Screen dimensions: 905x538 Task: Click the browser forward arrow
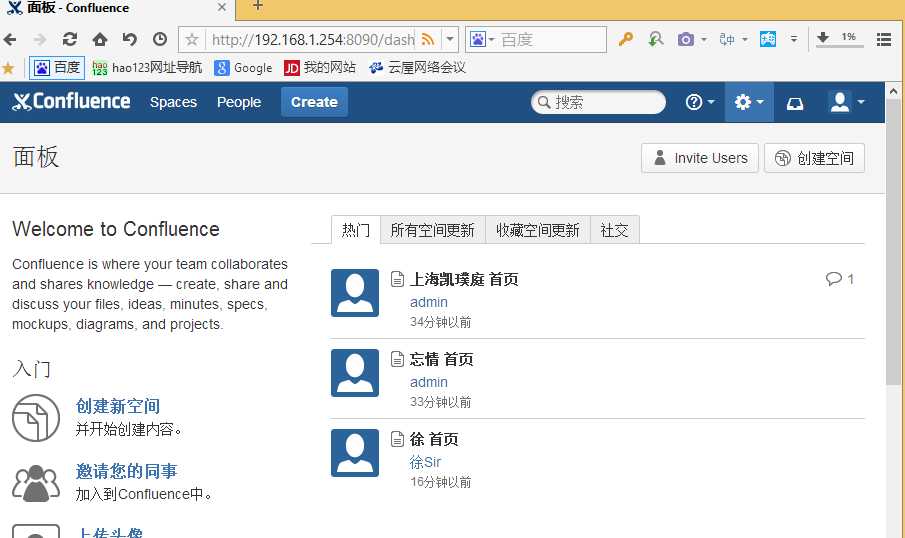tap(40, 39)
